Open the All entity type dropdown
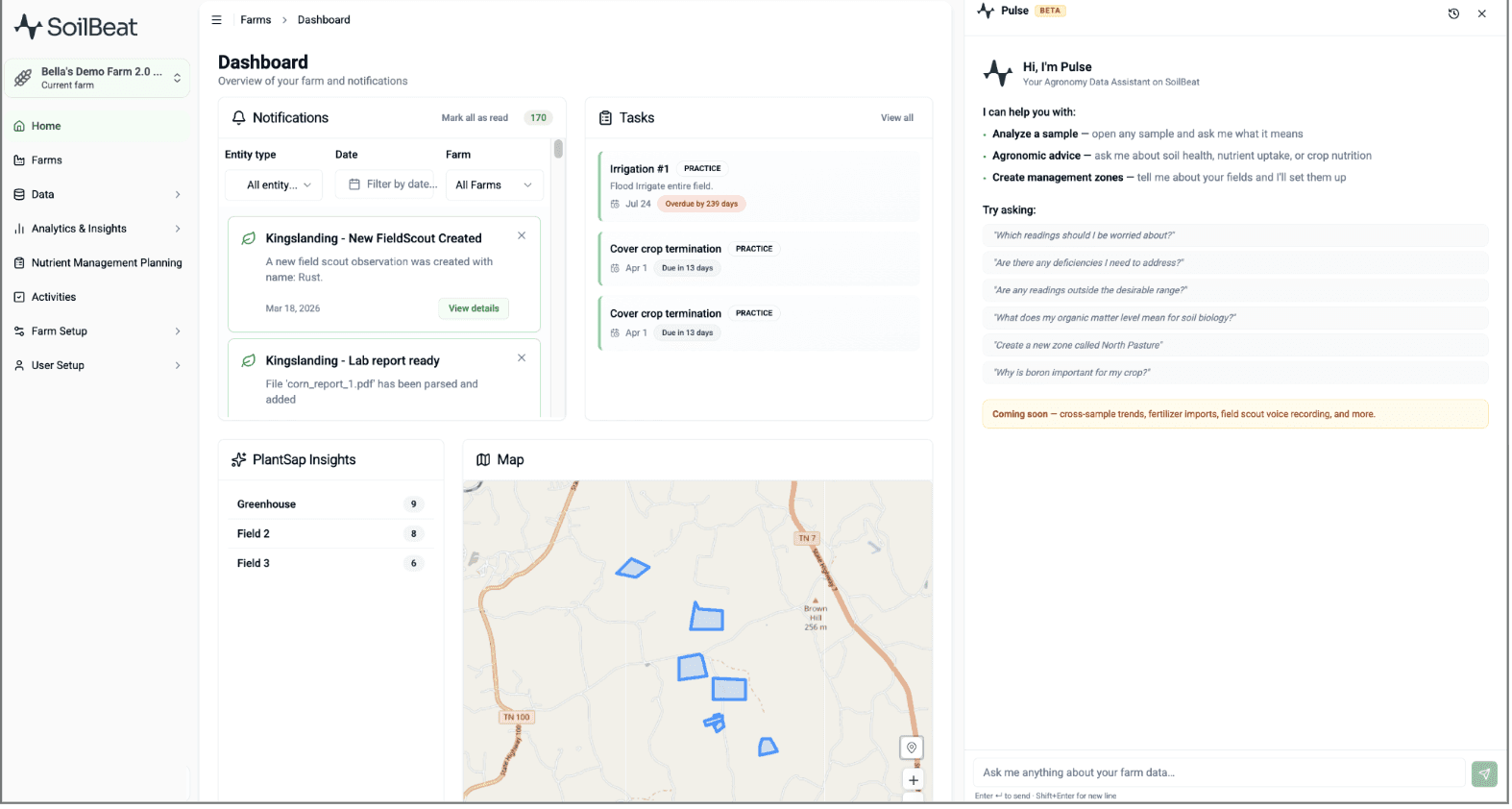The image size is (1512, 809). [x=274, y=184]
